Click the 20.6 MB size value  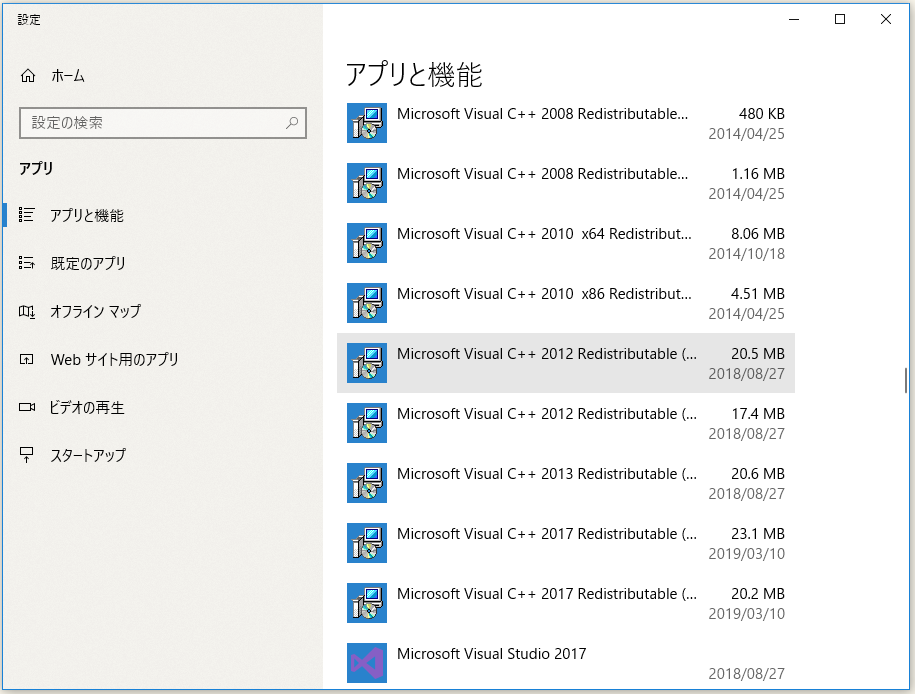tap(757, 474)
